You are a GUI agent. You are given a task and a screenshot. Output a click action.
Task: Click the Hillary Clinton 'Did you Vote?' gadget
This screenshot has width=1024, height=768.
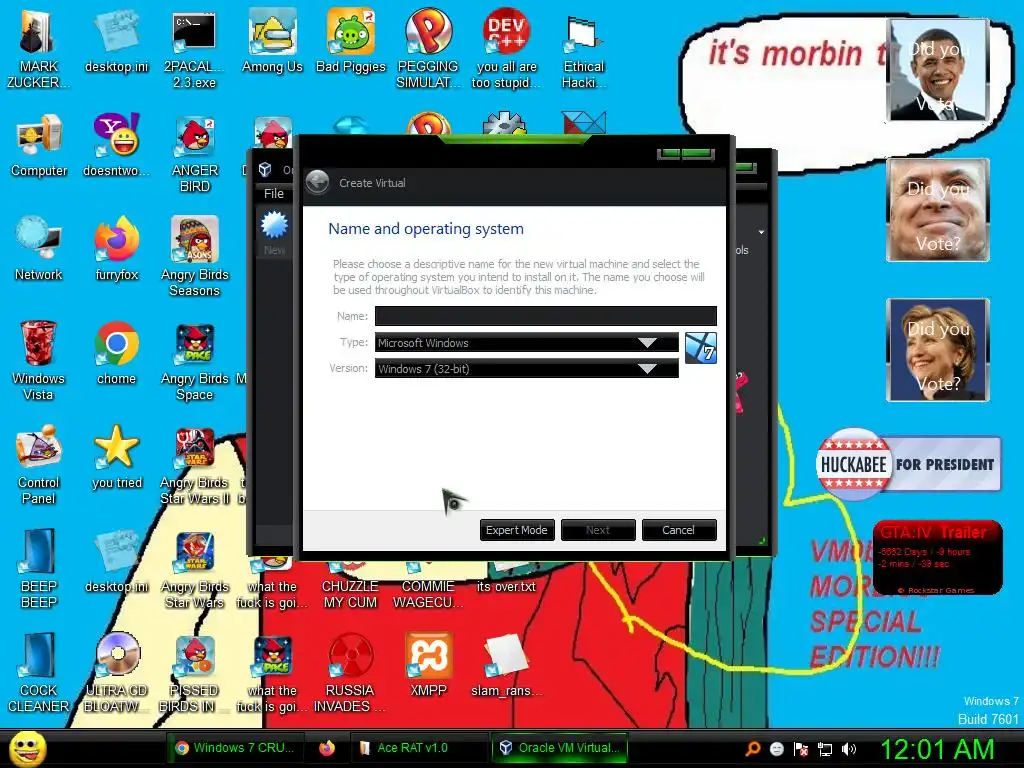click(938, 350)
